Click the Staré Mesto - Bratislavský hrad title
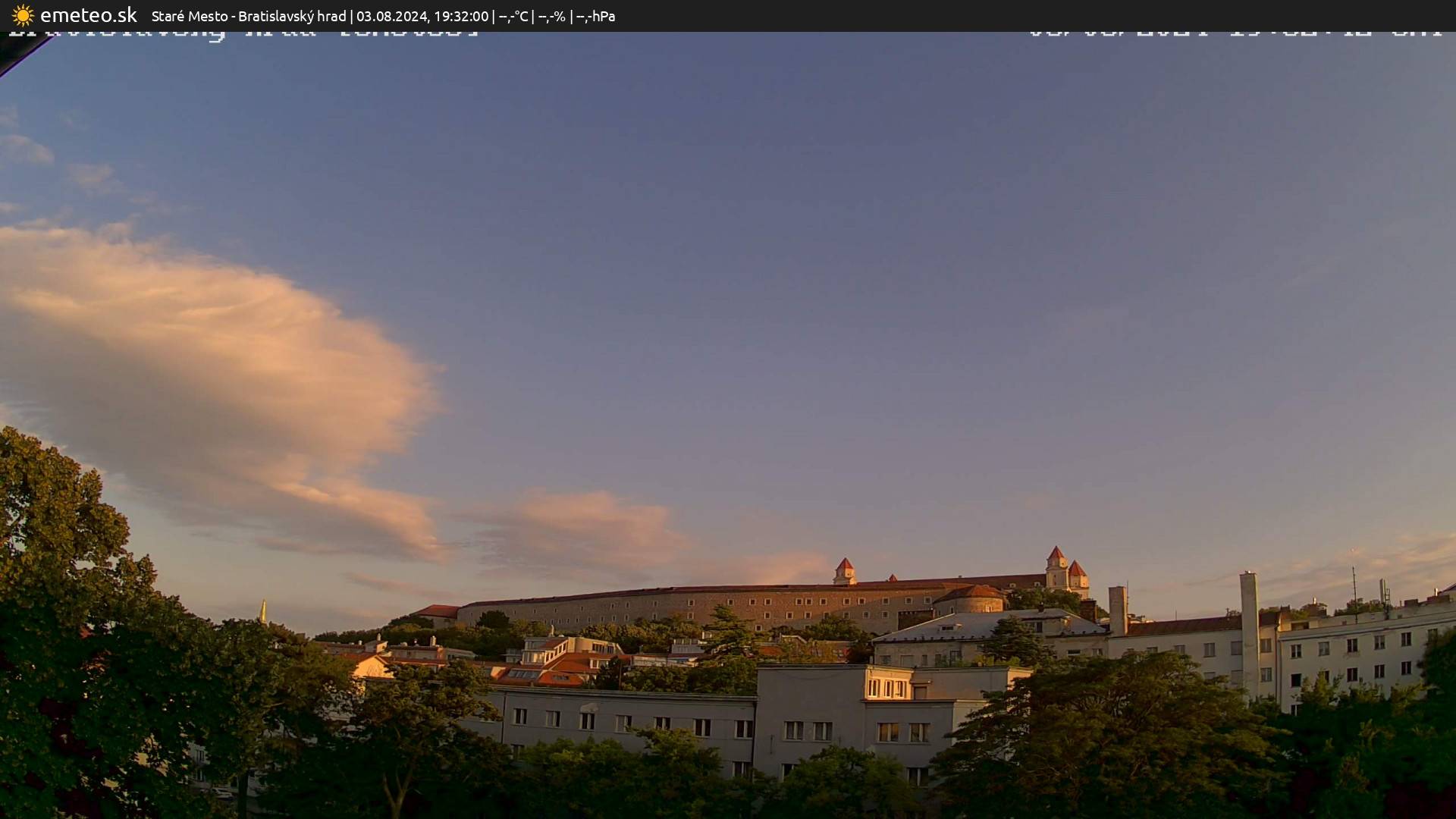This screenshot has width=1456, height=819. [248, 16]
